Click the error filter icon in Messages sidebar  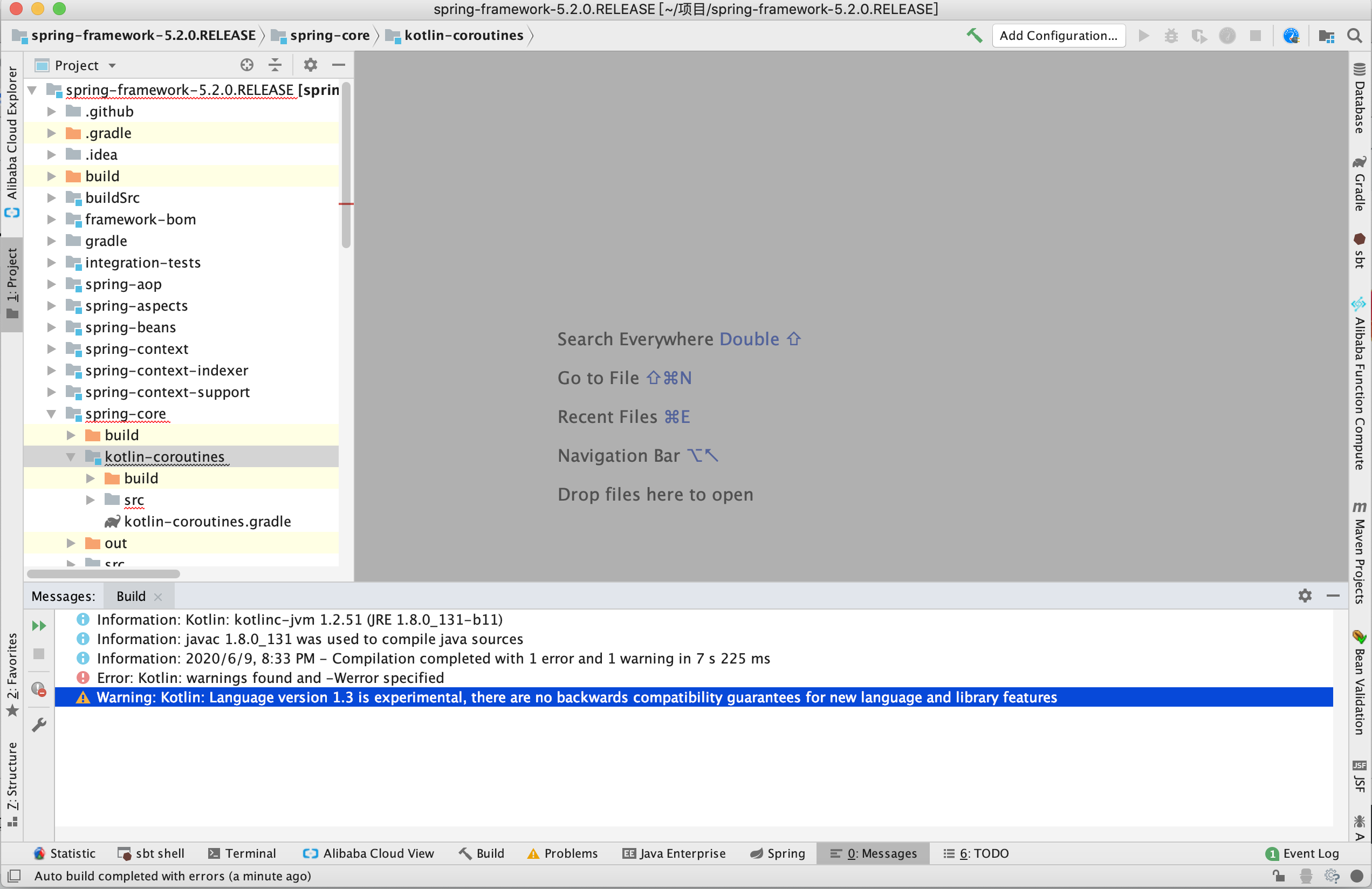39,689
